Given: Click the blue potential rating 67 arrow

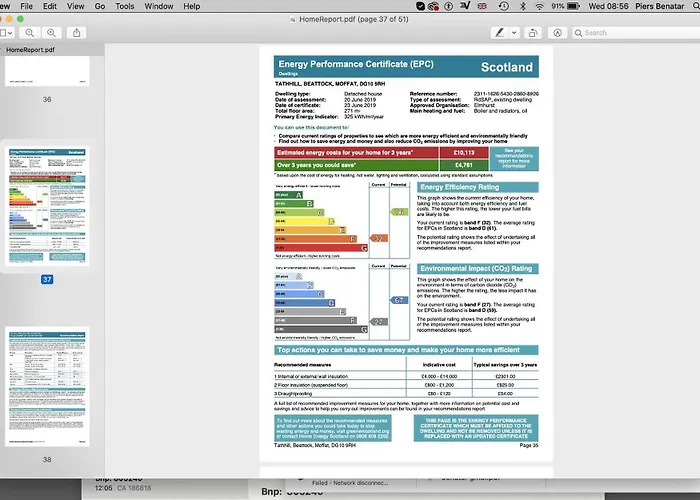Looking at the screenshot, I should (x=399, y=300).
